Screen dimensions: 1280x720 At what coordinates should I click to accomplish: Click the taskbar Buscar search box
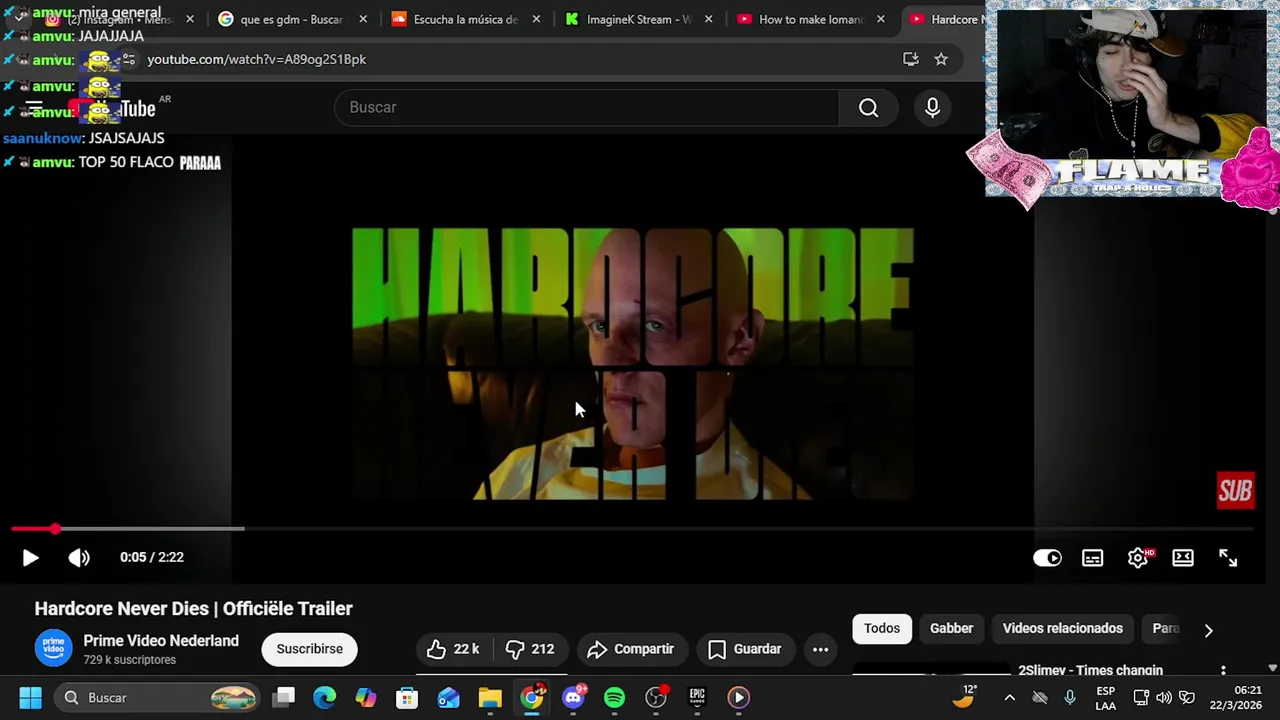[x=155, y=697]
